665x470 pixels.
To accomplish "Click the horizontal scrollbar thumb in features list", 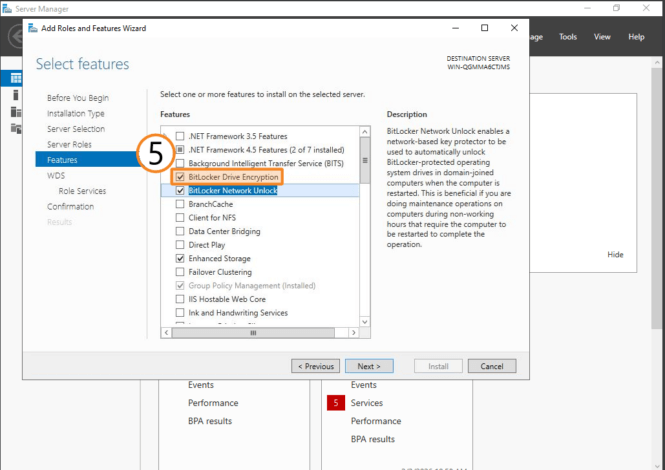I will 253,333.
